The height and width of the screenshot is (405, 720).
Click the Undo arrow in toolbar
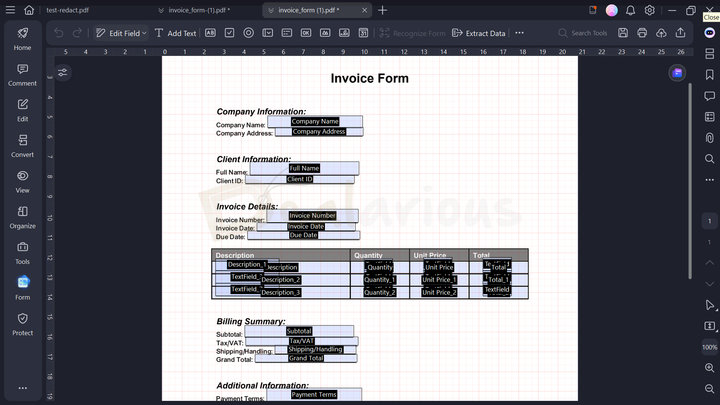click(59, 33)
